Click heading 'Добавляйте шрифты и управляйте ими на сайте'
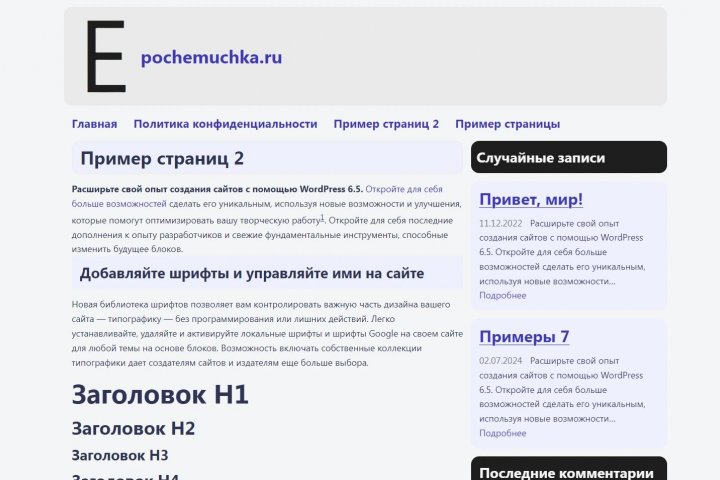Image resolution: width=720 pixels, height=480 pixels. coord(252,273)
